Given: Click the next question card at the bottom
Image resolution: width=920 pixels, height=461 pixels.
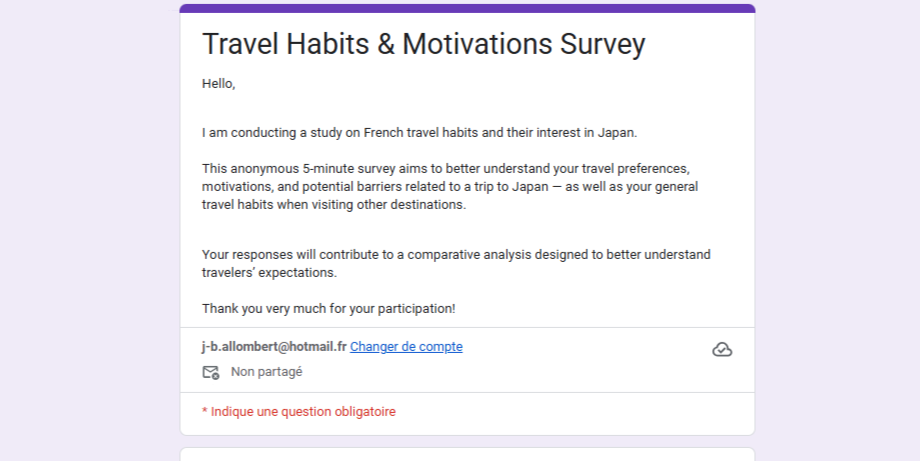Looking at the screenshot, I should coord(467,455).
